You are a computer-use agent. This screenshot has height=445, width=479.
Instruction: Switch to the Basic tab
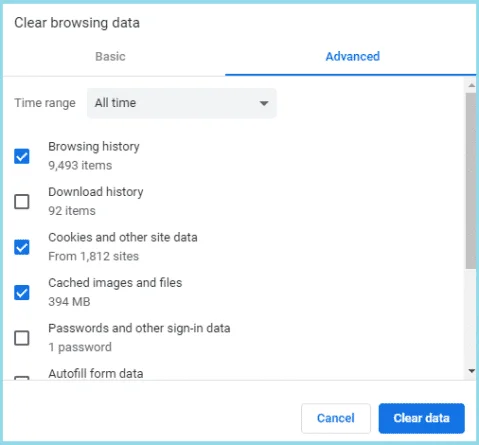click(x=110, y=56)
